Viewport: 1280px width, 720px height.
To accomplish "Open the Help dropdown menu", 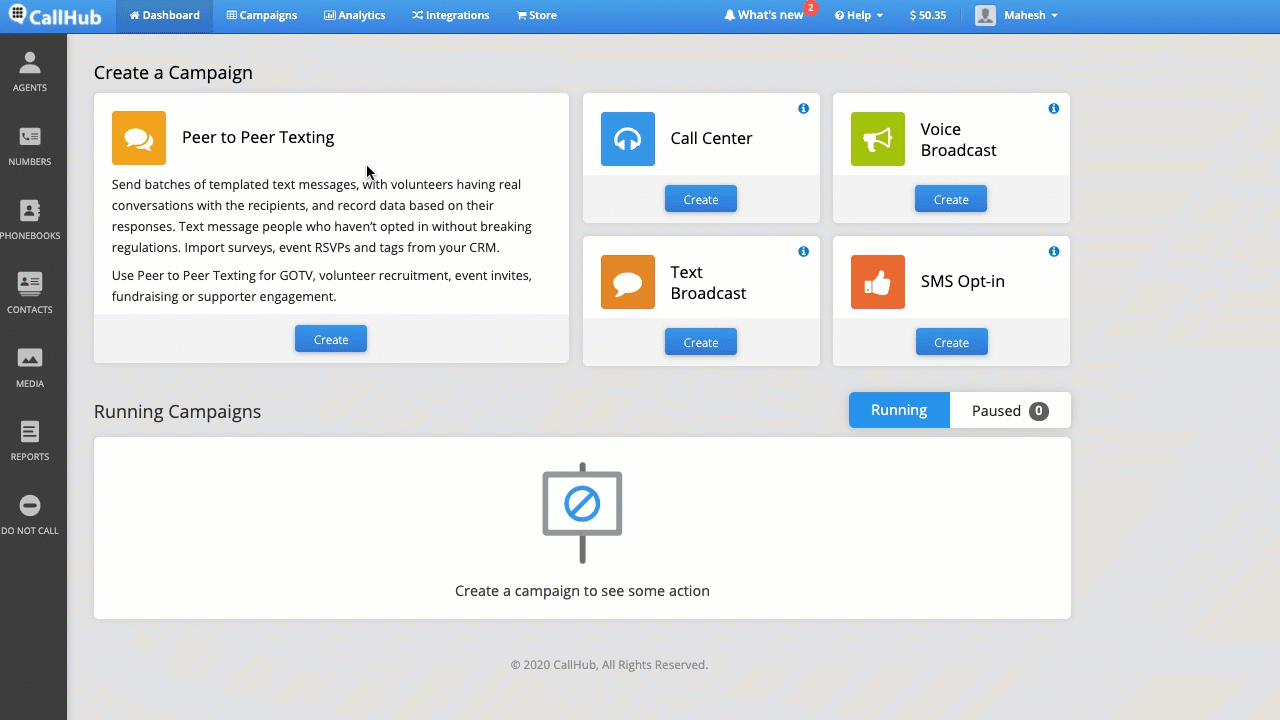I will tap(859, 15).
